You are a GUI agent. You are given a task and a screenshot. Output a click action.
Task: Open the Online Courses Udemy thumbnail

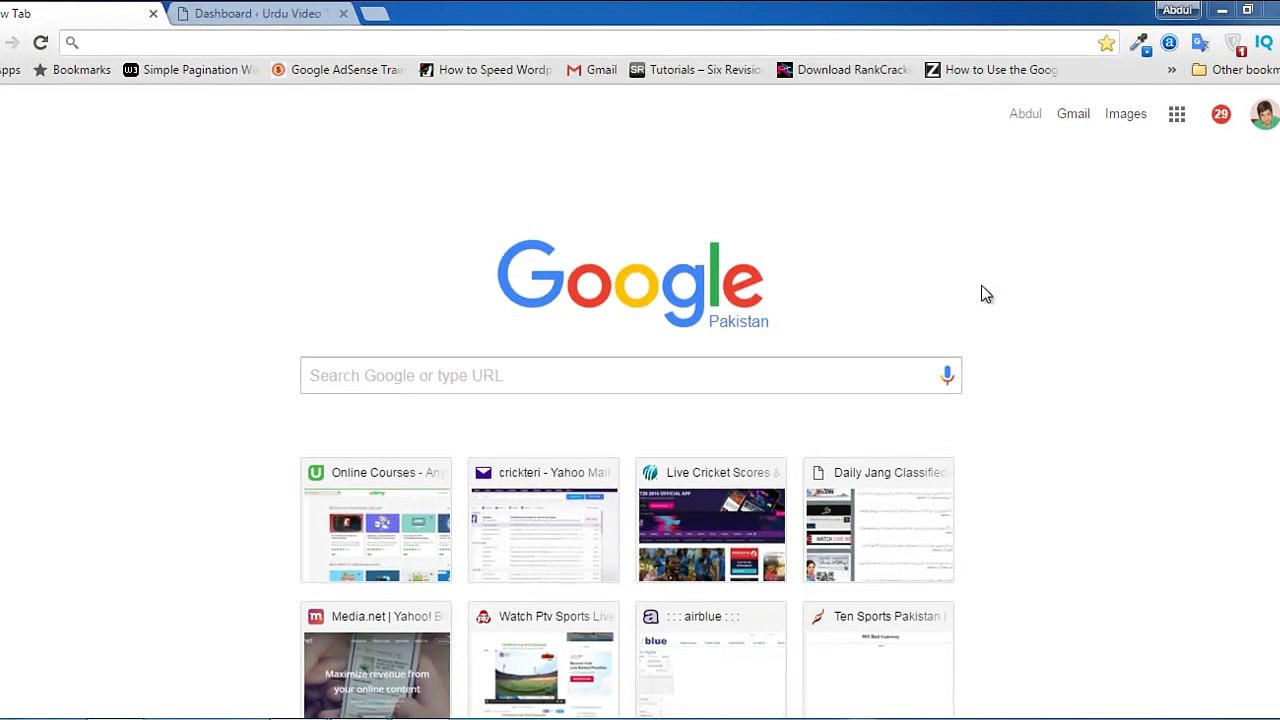pos(376,520)
